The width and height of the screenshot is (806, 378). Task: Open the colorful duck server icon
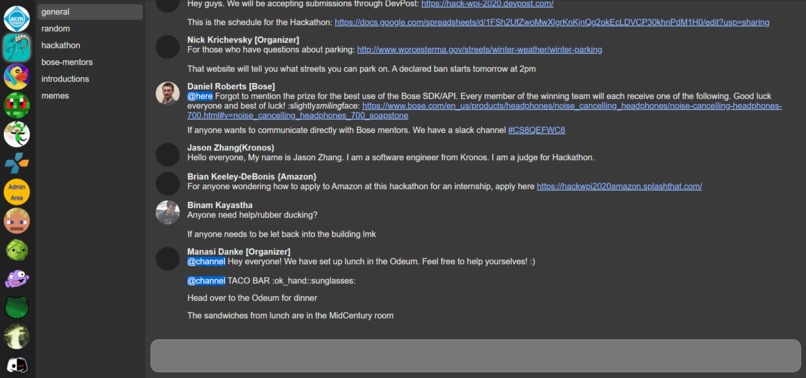(x=17, y=77)
